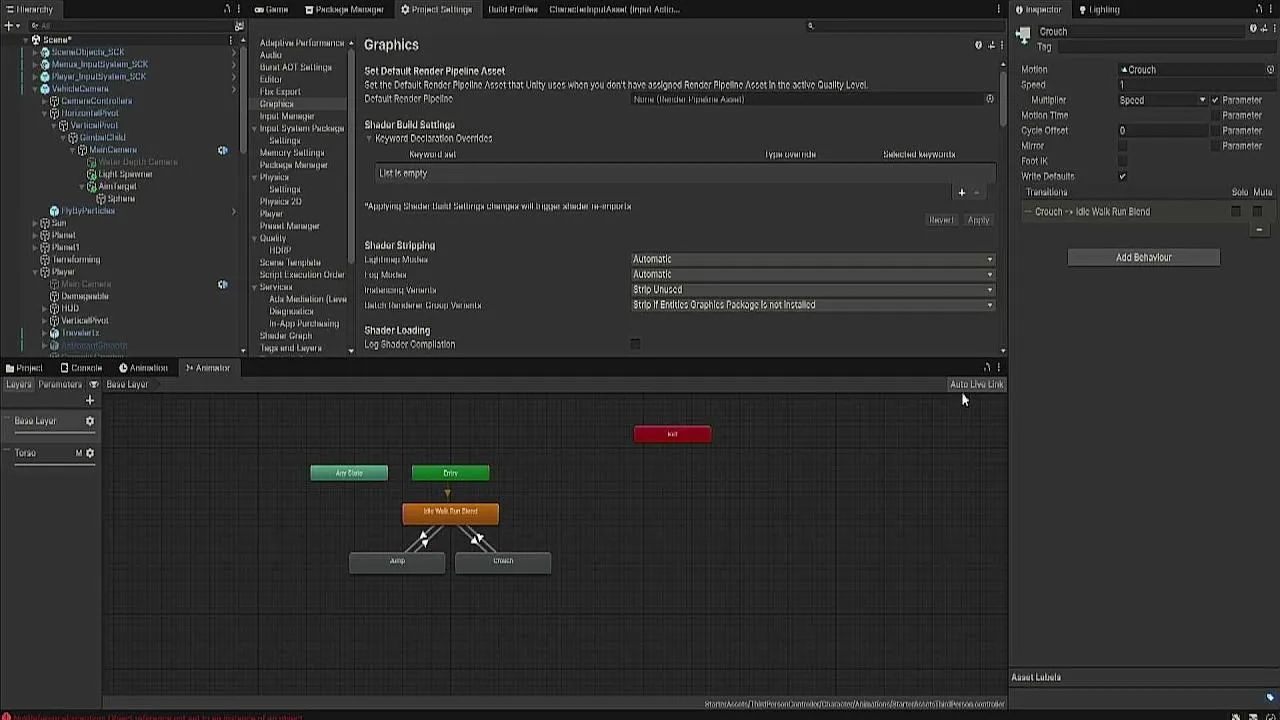Open Base Layer gear settings

[89, 421]
